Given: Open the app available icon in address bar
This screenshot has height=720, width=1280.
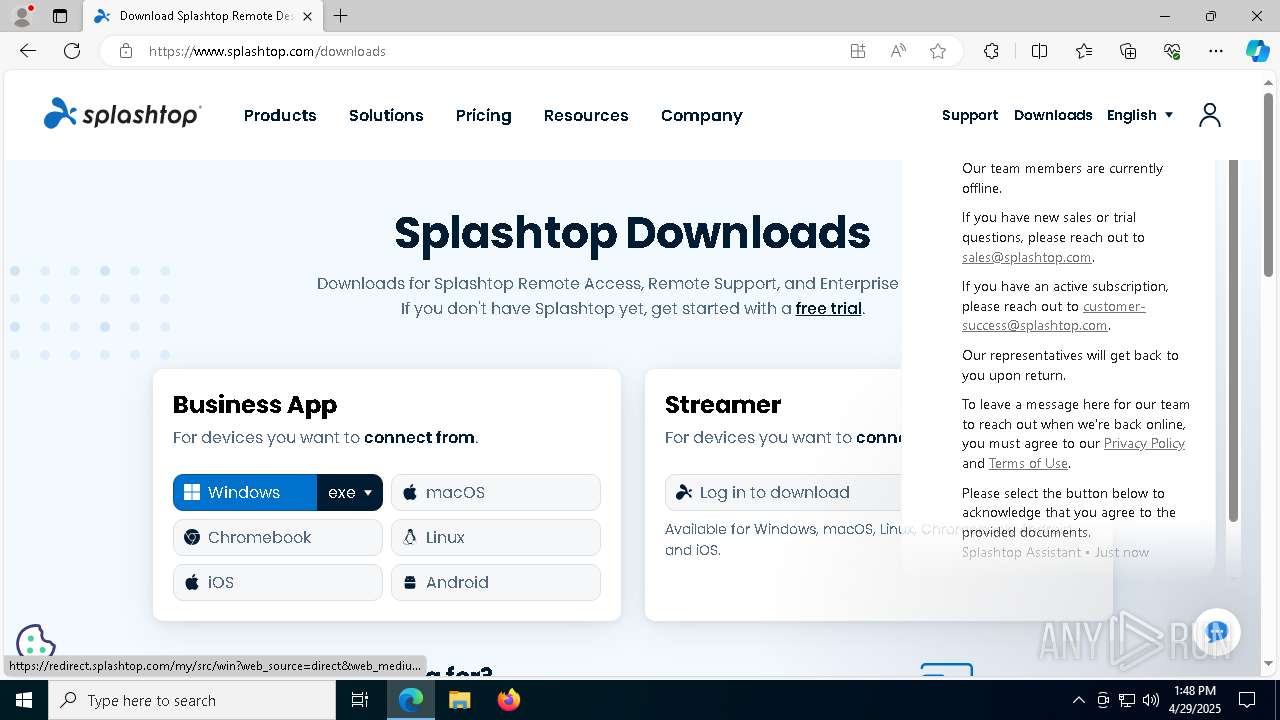Looking at the screenshot, I should pos(858,51).
